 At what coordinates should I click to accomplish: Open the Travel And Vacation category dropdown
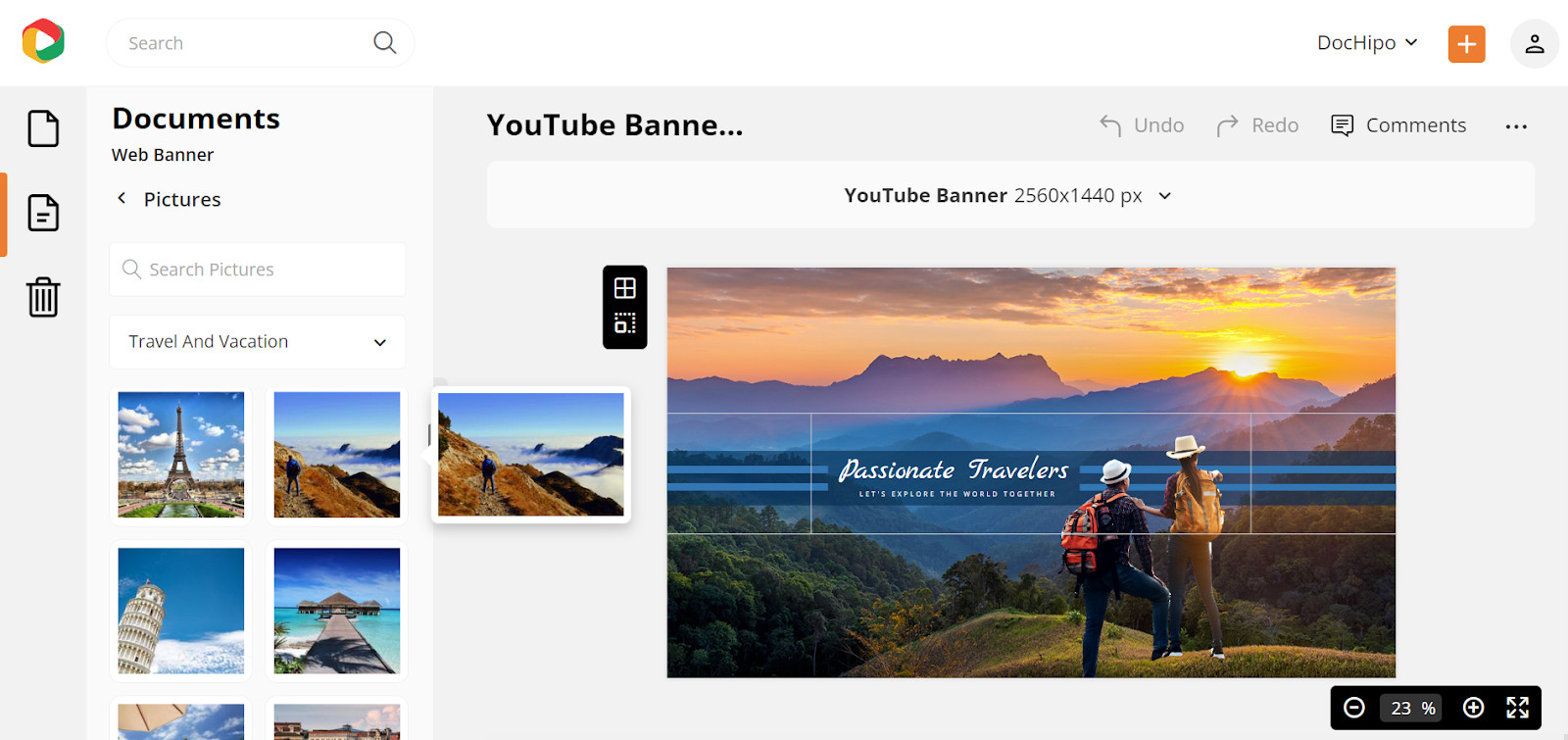point(257,342)
